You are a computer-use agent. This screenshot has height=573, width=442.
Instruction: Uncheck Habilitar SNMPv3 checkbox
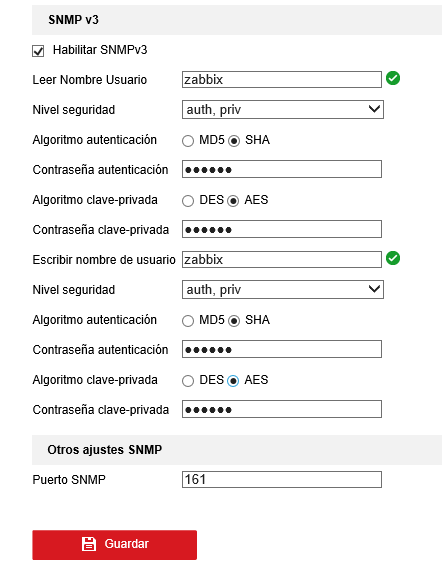(x=38, y=51)
